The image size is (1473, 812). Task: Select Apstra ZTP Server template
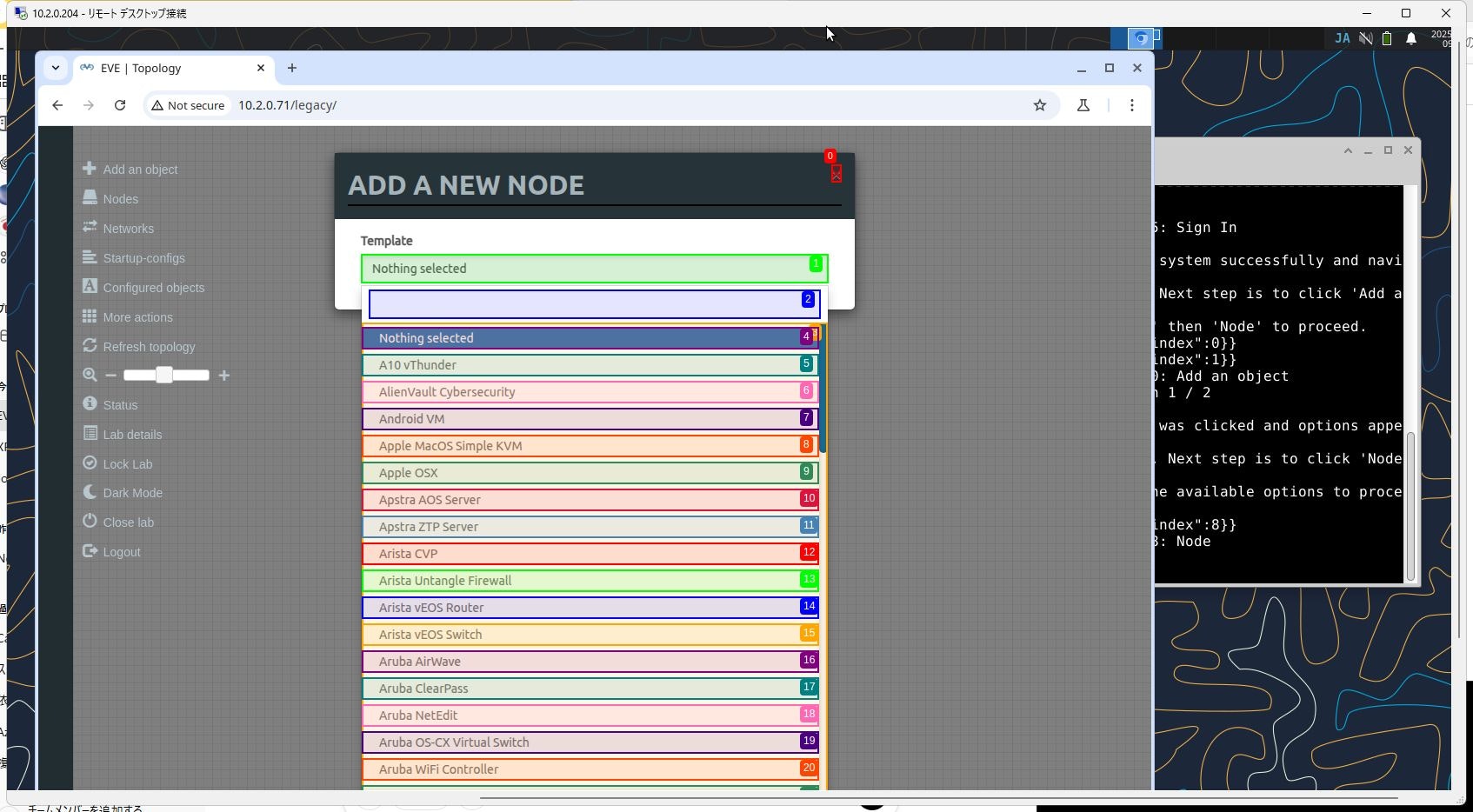[x=590, y=527]
